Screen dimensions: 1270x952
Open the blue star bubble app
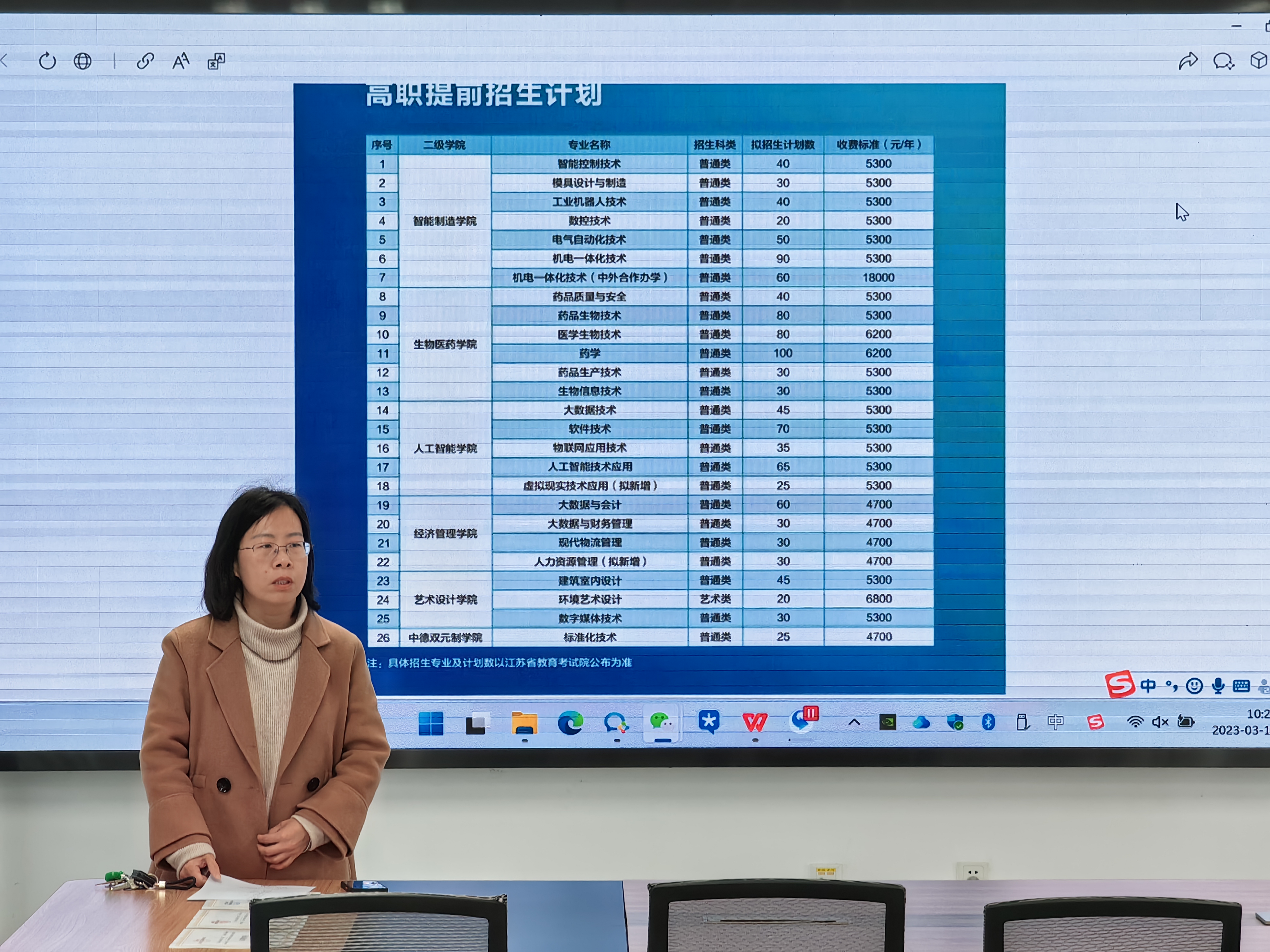(x=709, y=722)
